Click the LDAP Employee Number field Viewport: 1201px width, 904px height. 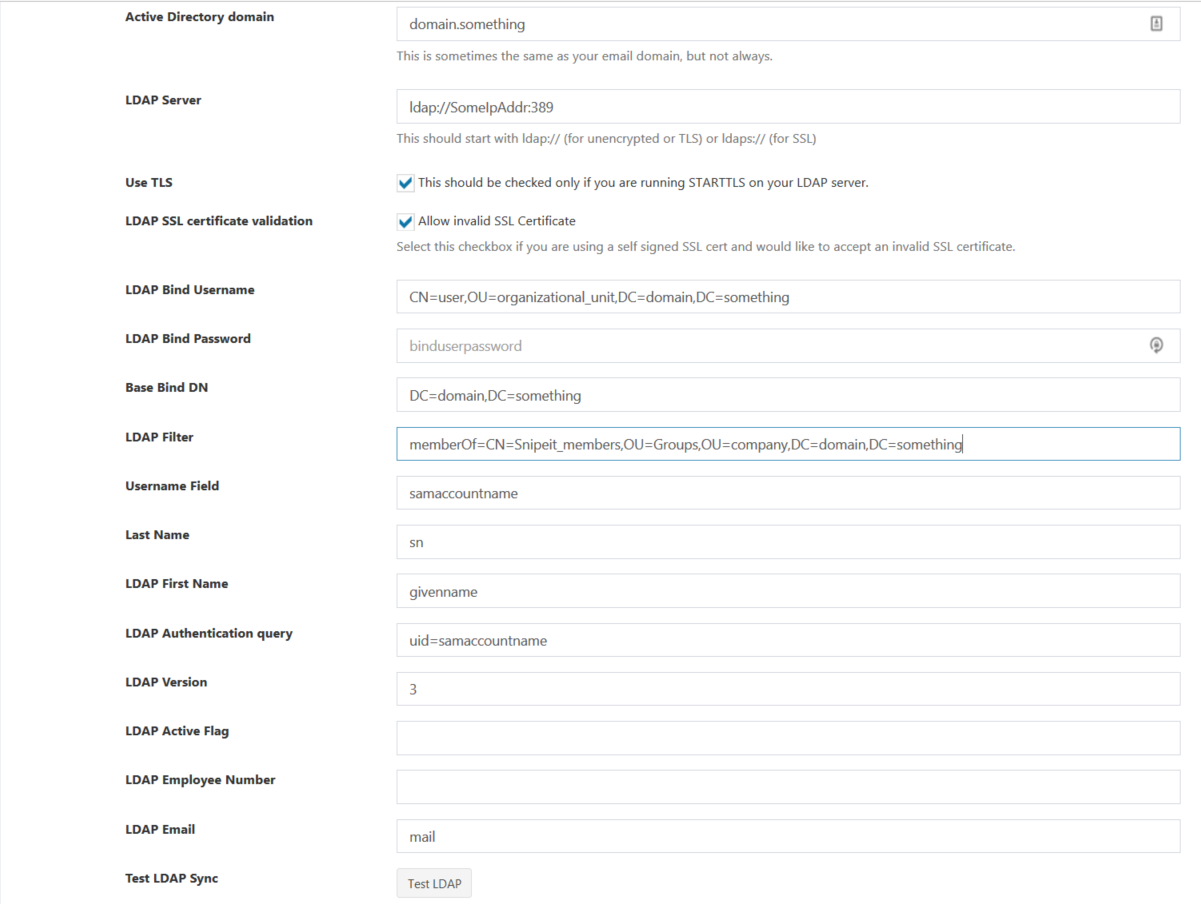point(700,786)
